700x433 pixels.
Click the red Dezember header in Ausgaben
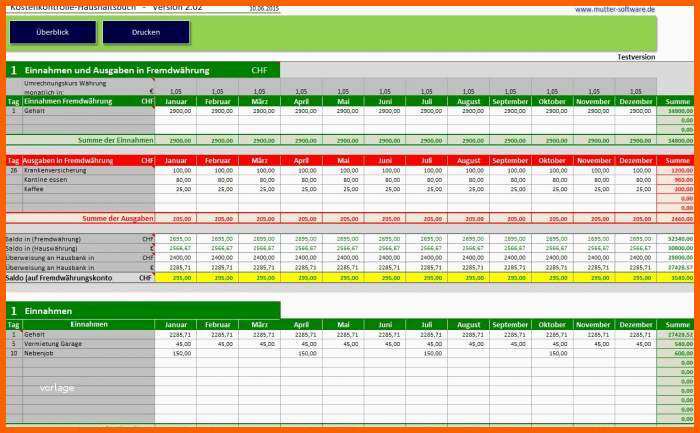pos(636,160)
